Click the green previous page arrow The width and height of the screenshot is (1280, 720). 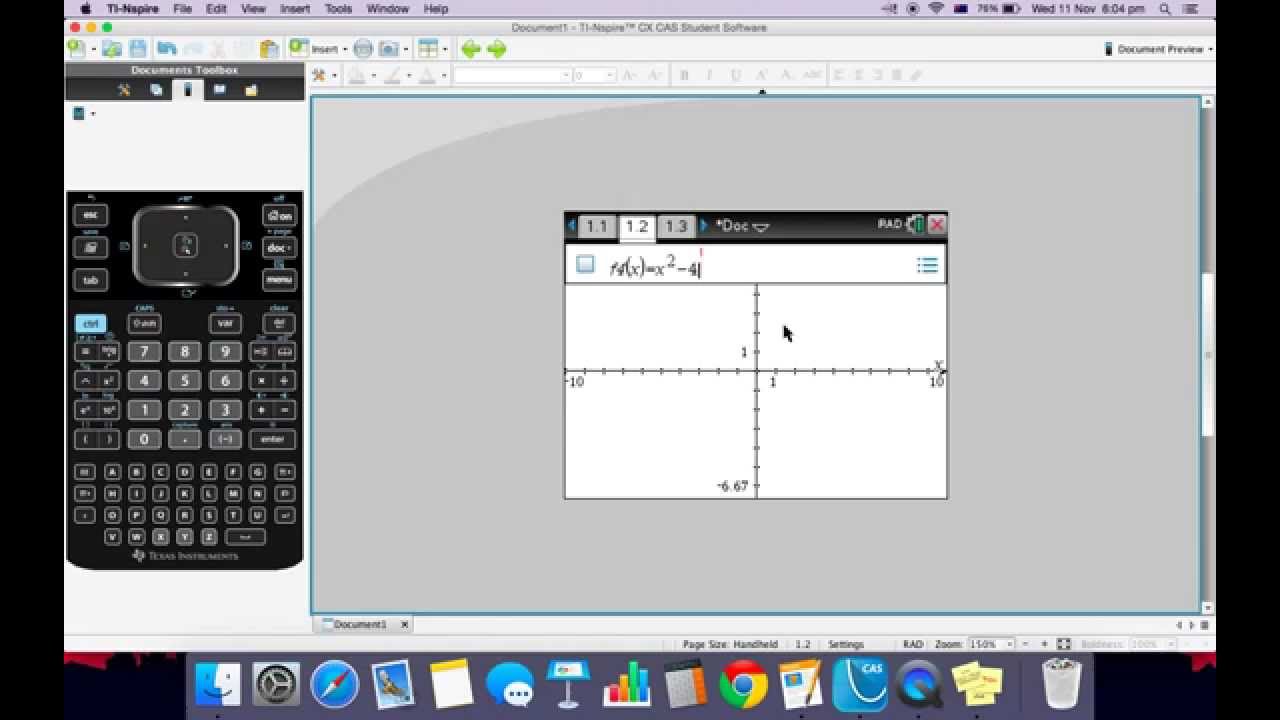[x=470, y=48]
